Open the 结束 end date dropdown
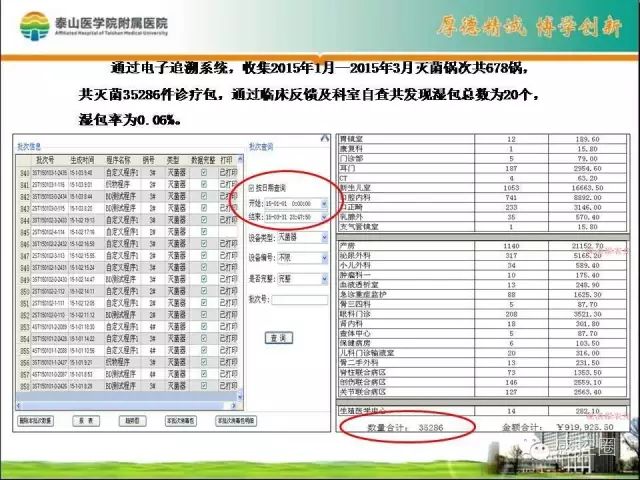This screenshot has height=480, width=640. [x=324, y=217]
